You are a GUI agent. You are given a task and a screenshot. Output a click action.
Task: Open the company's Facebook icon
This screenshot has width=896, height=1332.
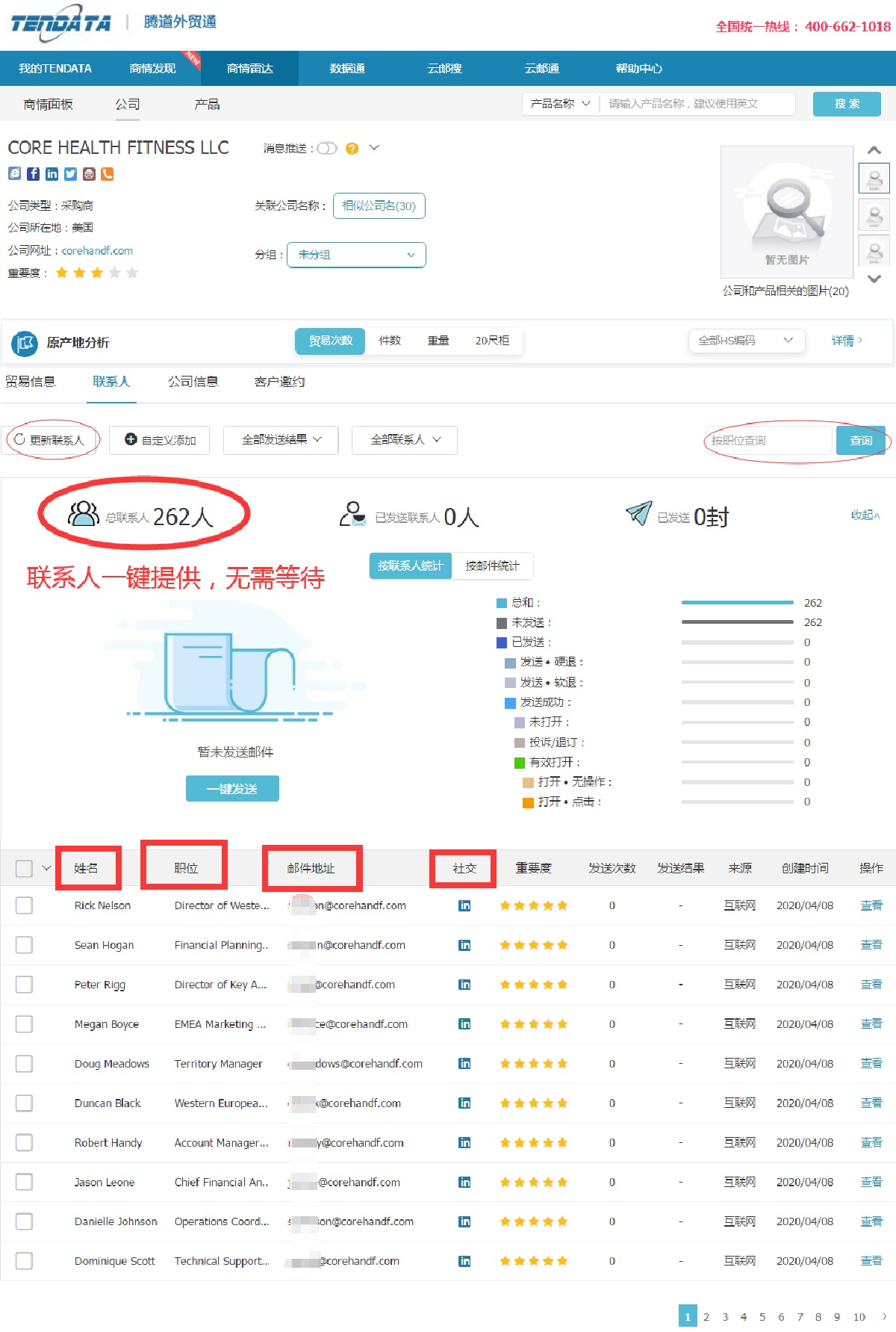pyautogui.click(x=33, y=174)
